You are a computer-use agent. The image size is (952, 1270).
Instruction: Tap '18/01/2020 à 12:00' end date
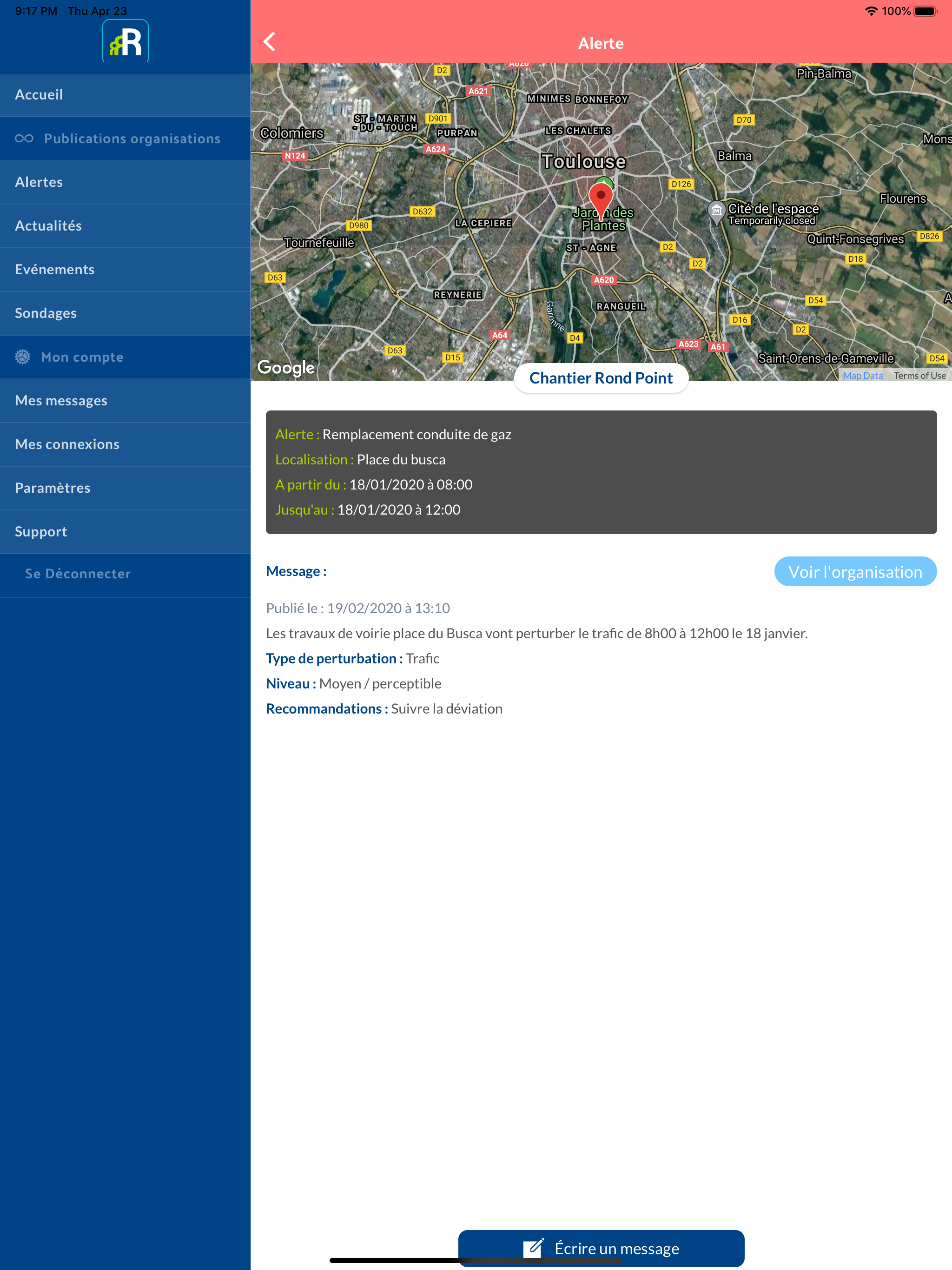(398, 510)
